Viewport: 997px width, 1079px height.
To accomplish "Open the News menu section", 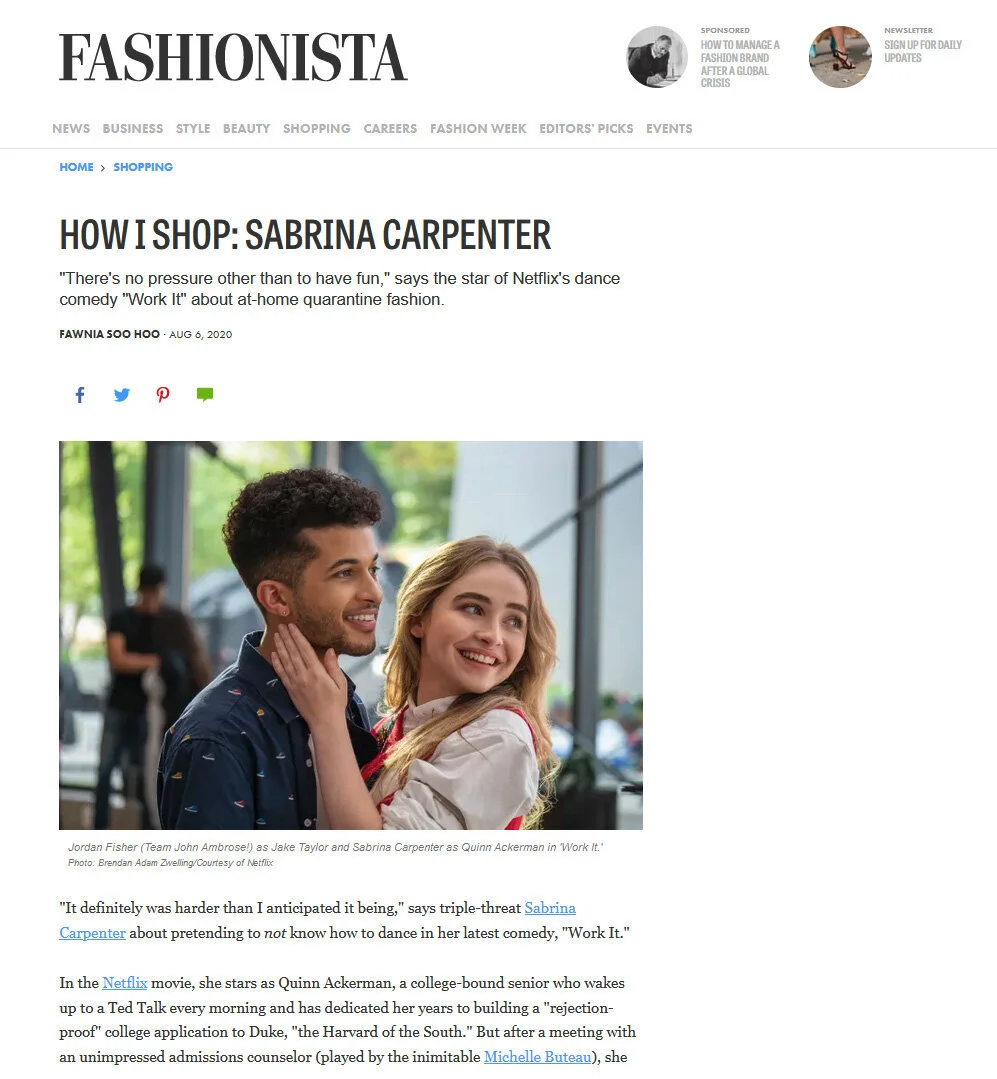I will click(71, 129).
